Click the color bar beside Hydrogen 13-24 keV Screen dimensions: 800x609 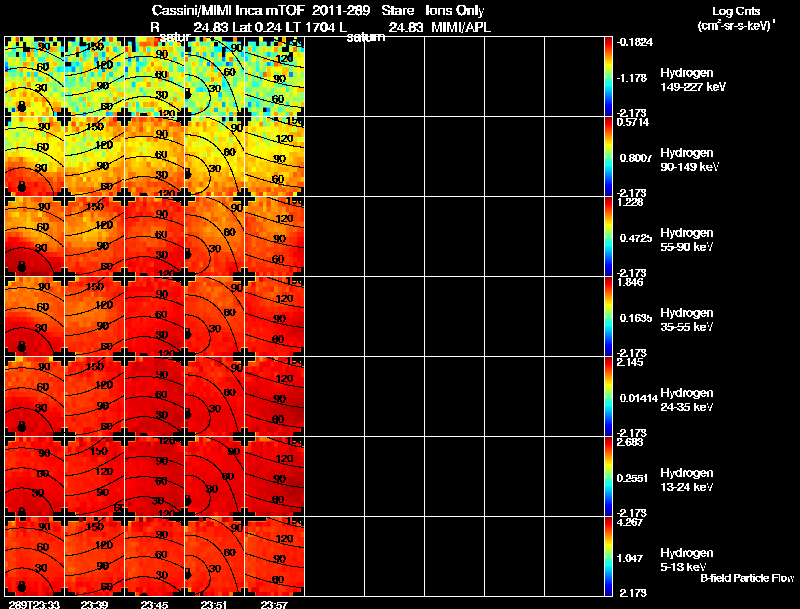pos(608,476)
